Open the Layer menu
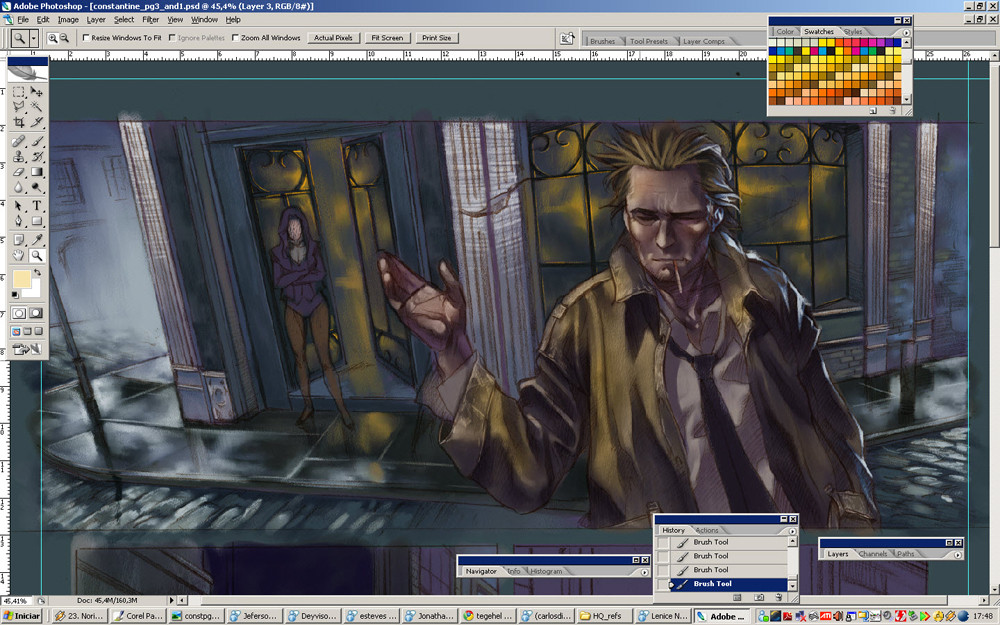The width and height of the screenshot is (1000, 625). tap(96, 20)
